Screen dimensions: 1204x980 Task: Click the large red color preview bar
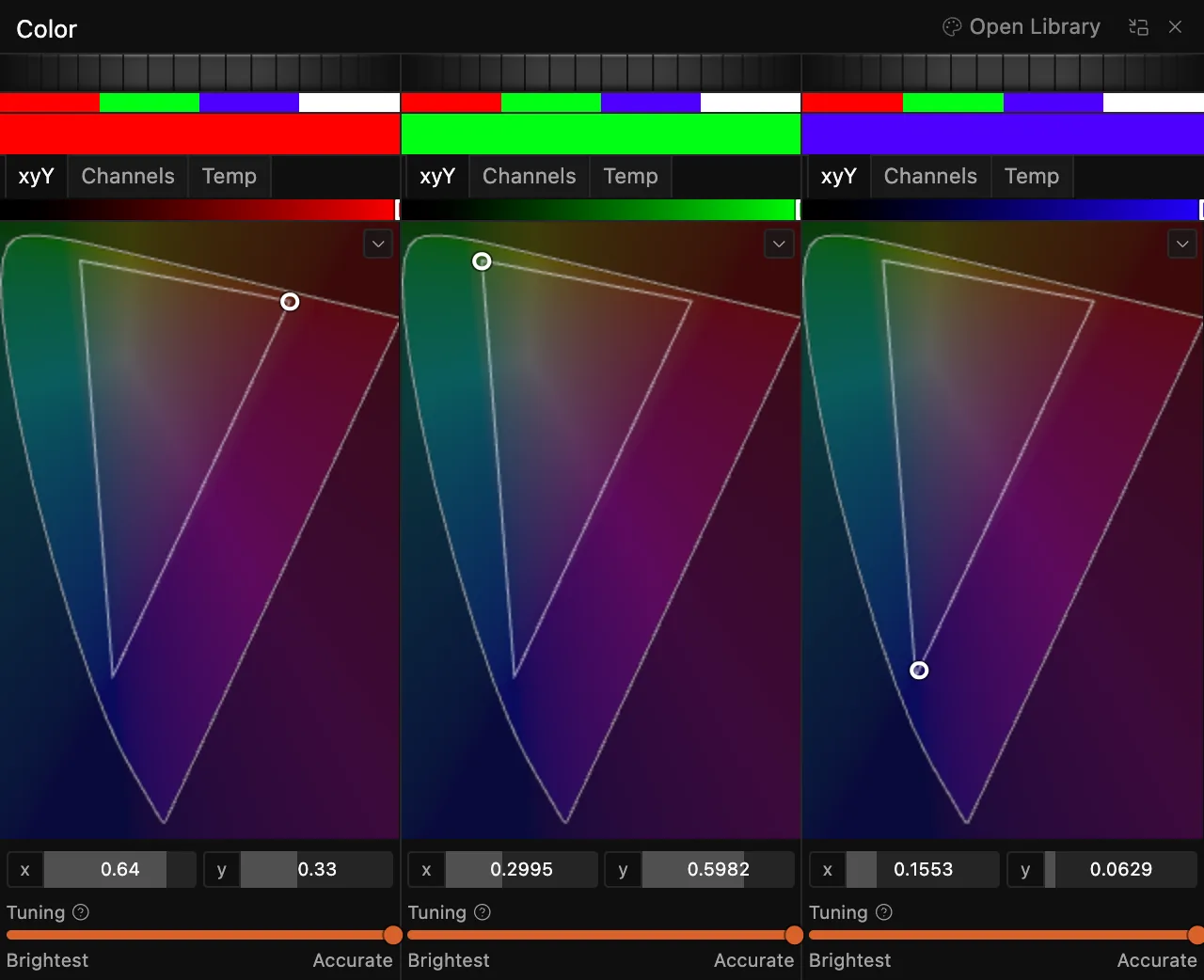199,134
